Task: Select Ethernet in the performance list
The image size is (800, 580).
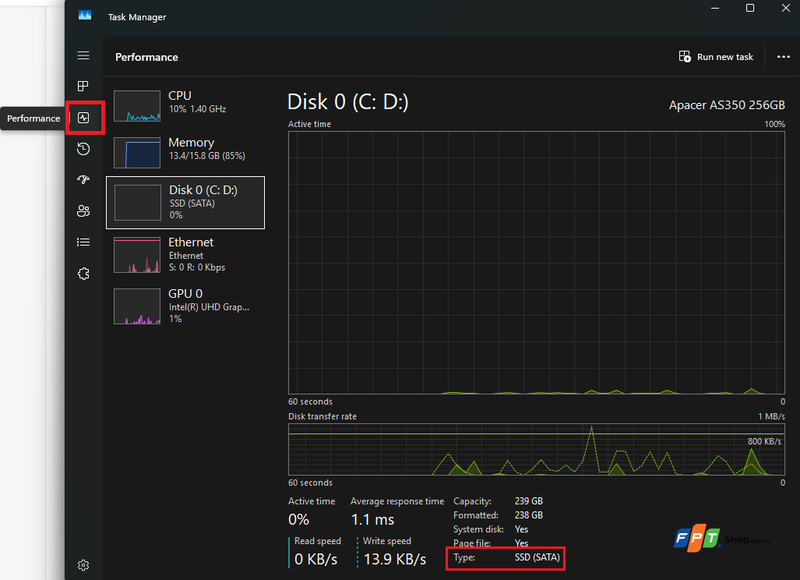Action: click(185, 255)
